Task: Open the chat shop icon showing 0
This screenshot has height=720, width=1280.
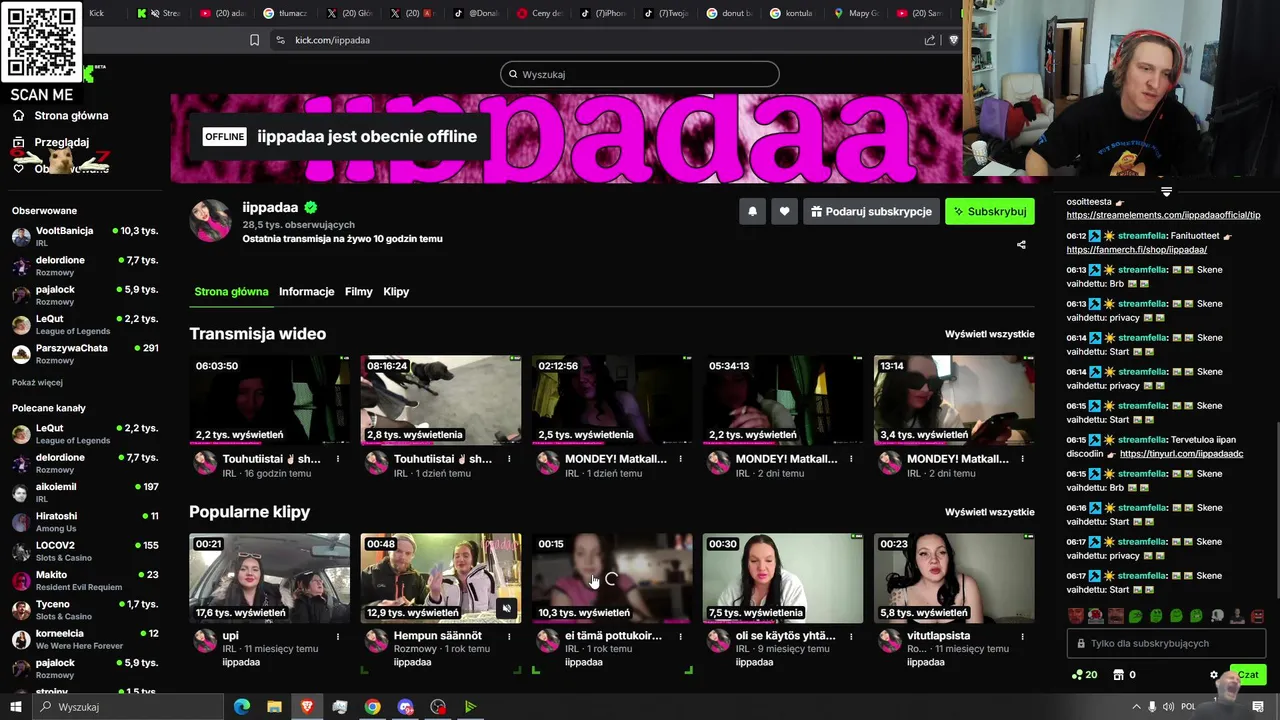Action: click(x=1124, y=675)
